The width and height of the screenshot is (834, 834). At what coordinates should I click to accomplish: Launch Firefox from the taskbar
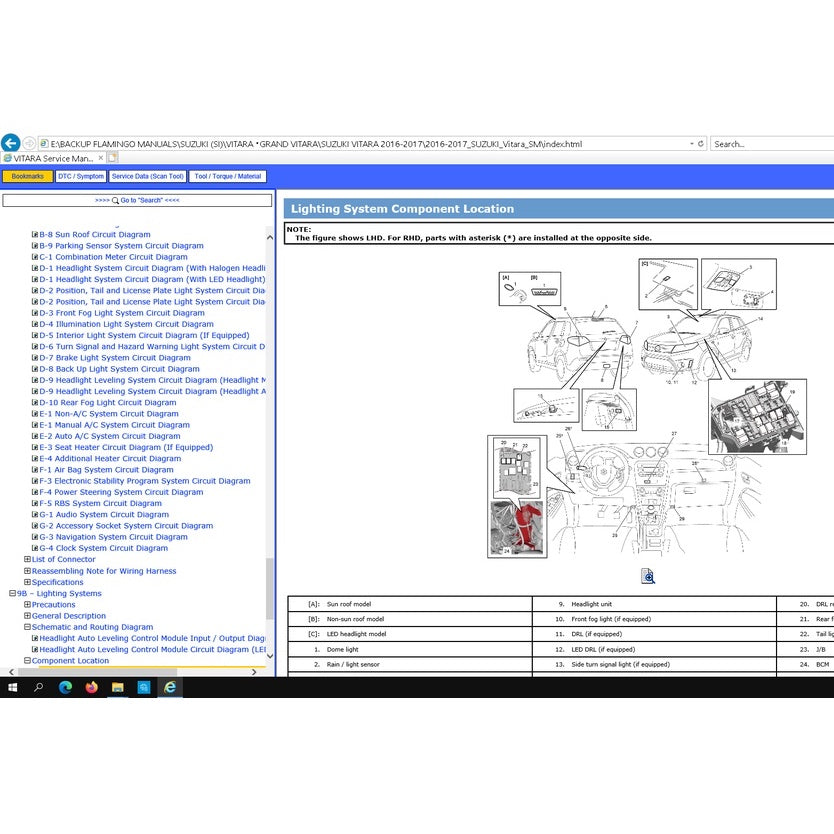92,687
